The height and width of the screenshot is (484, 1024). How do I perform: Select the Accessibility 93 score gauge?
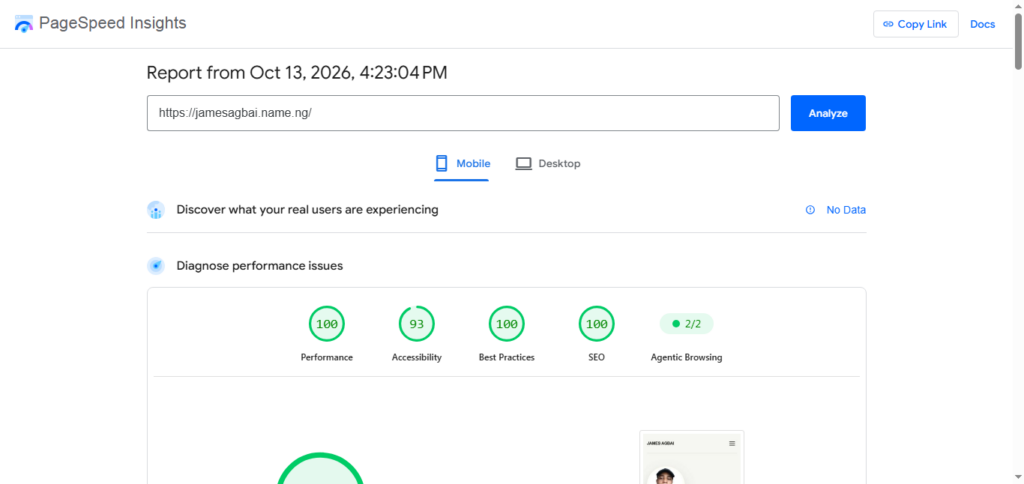pyautogui.click(x=417, y=323)
